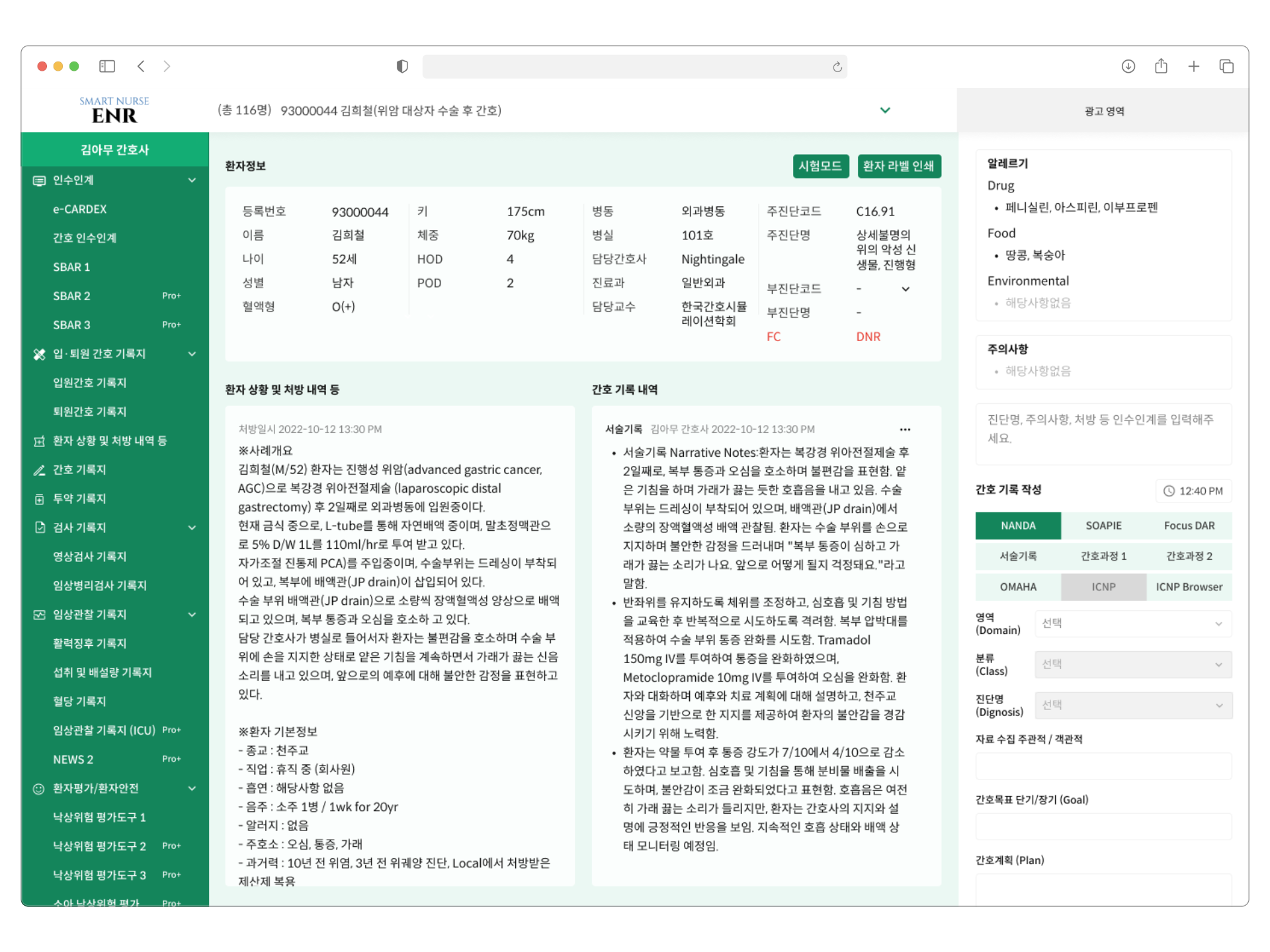Viewport: 1270px width, 952px height.
Task: Select the ICNP Browser tab
Action: point(1189,586)
